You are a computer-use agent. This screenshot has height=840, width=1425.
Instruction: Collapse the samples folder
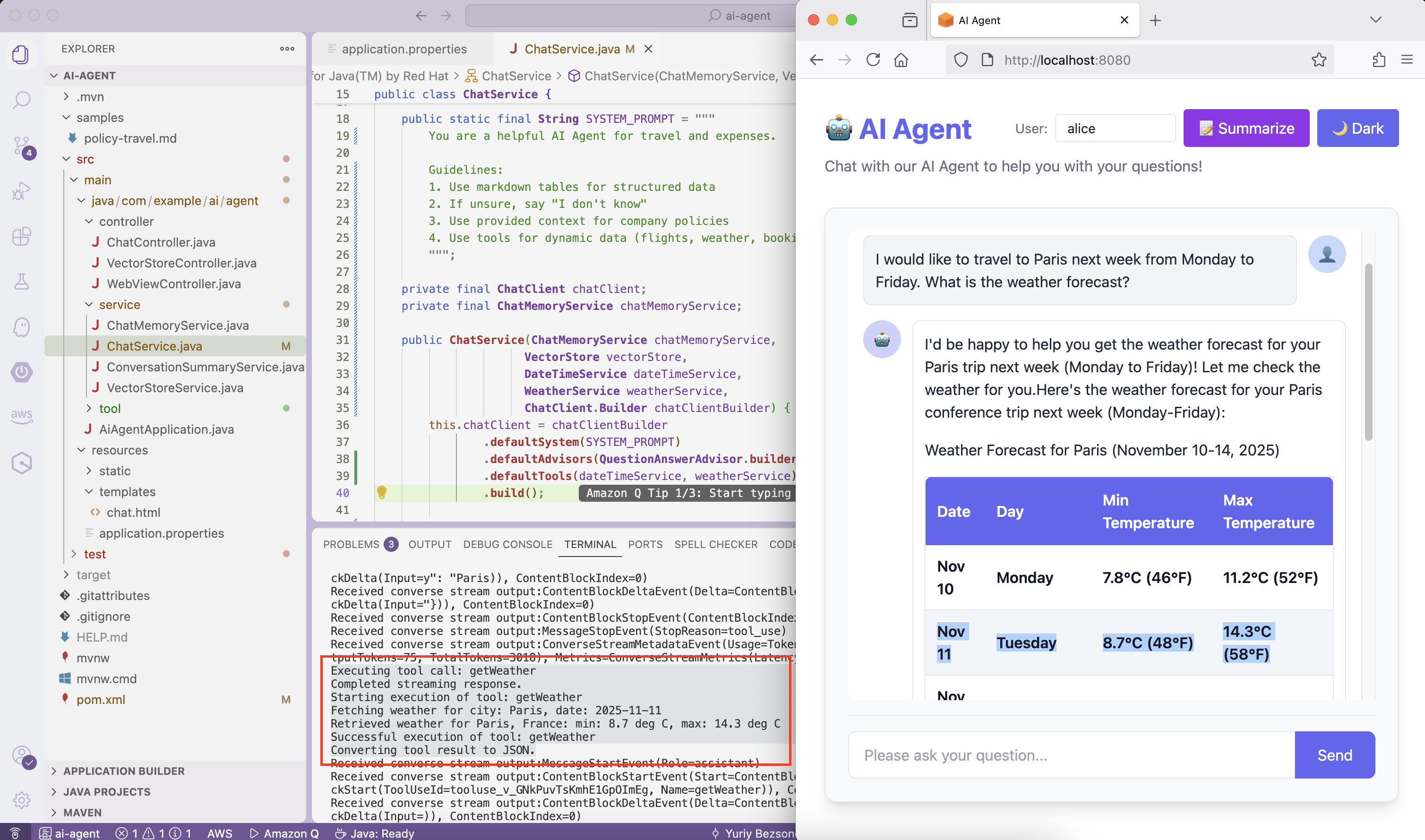100,117
